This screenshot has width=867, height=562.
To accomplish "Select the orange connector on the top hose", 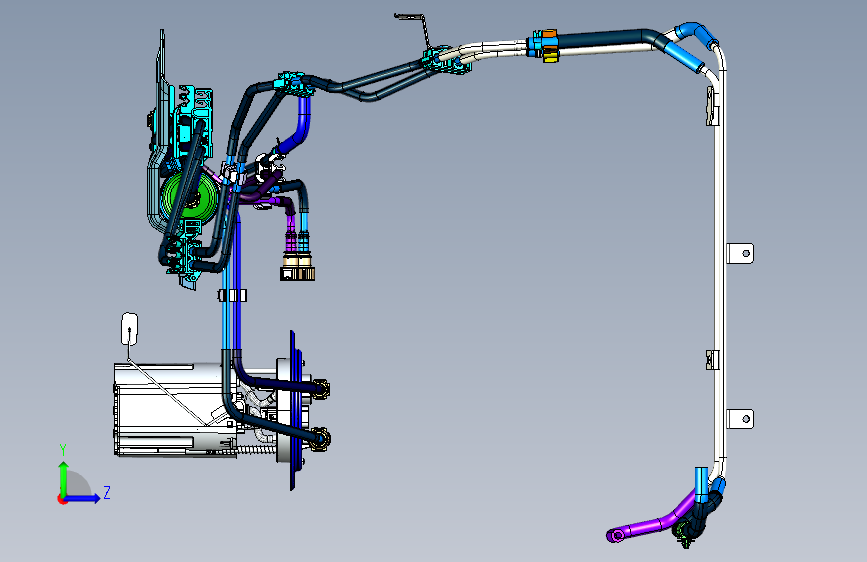I will click(549, 34).
